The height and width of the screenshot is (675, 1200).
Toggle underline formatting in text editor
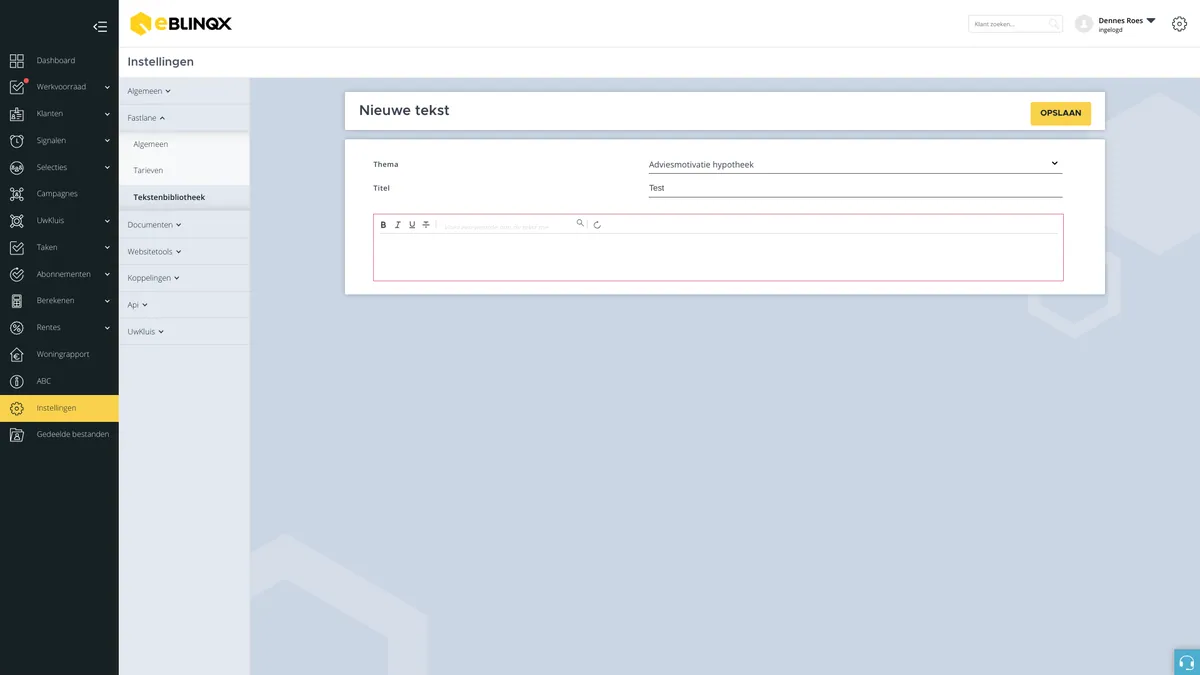tap(412, 225)
